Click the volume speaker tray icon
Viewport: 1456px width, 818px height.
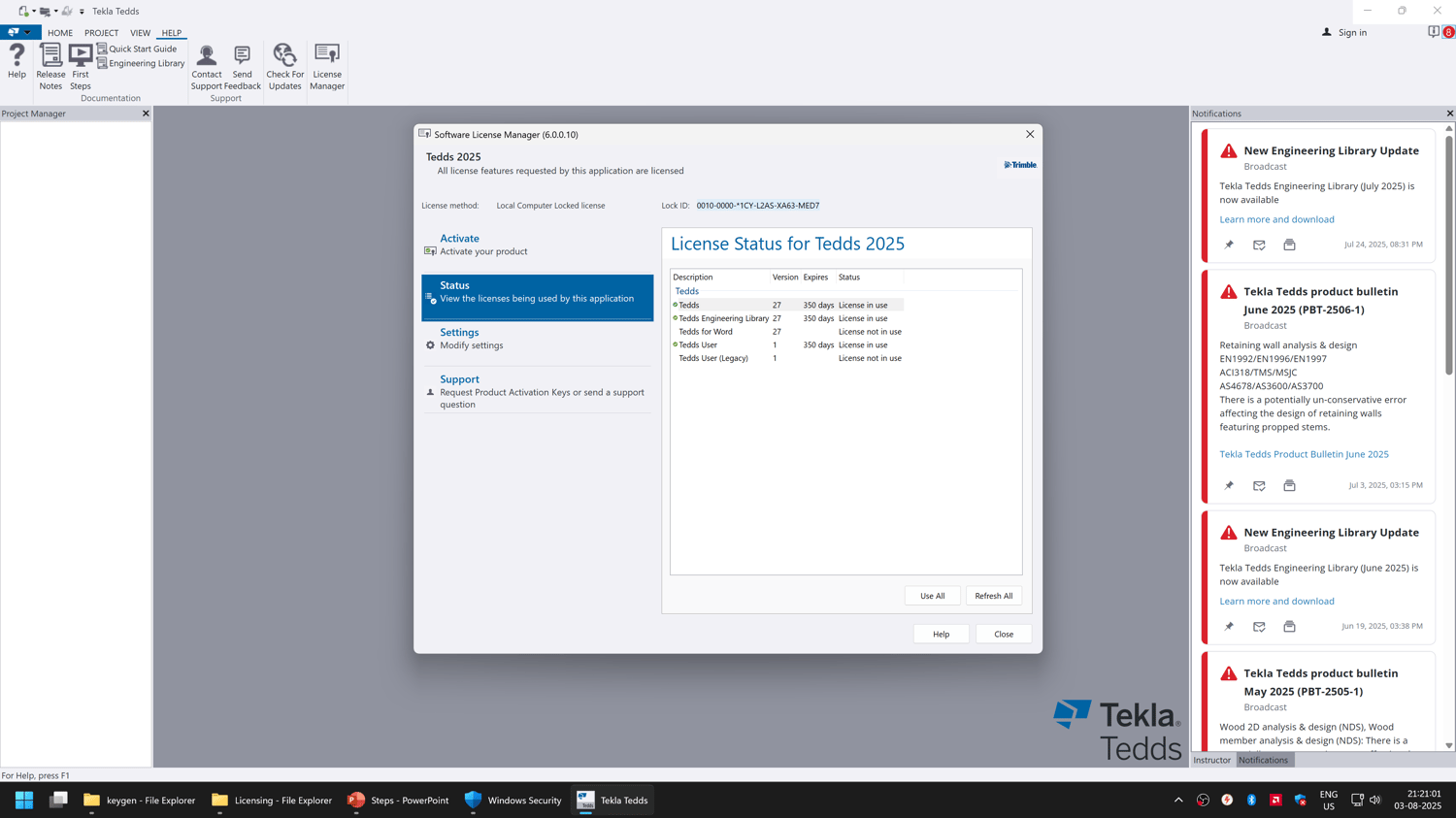pyautogui.click(x=1375, y=801)
